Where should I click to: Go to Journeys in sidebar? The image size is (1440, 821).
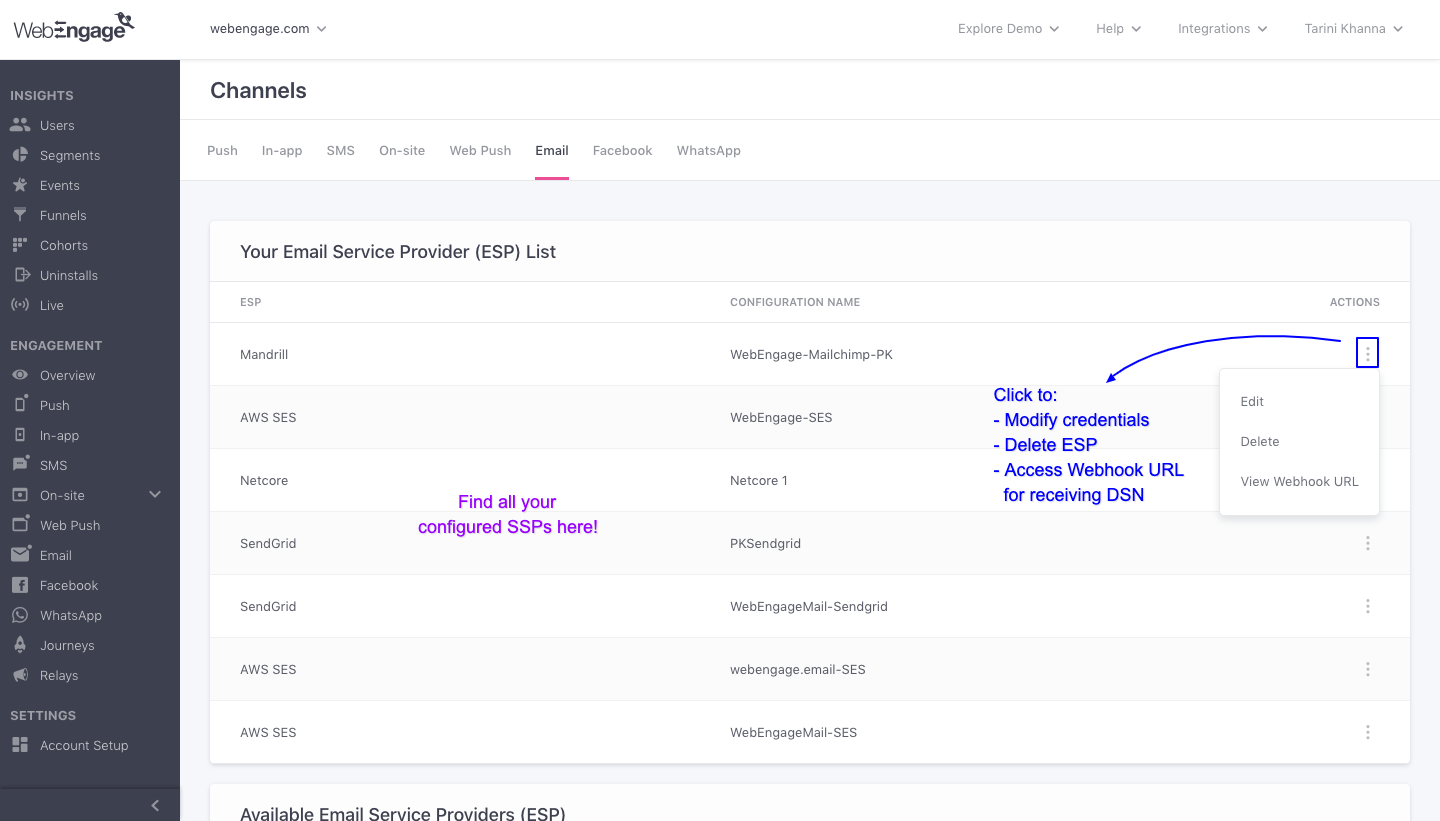point(67,645)
